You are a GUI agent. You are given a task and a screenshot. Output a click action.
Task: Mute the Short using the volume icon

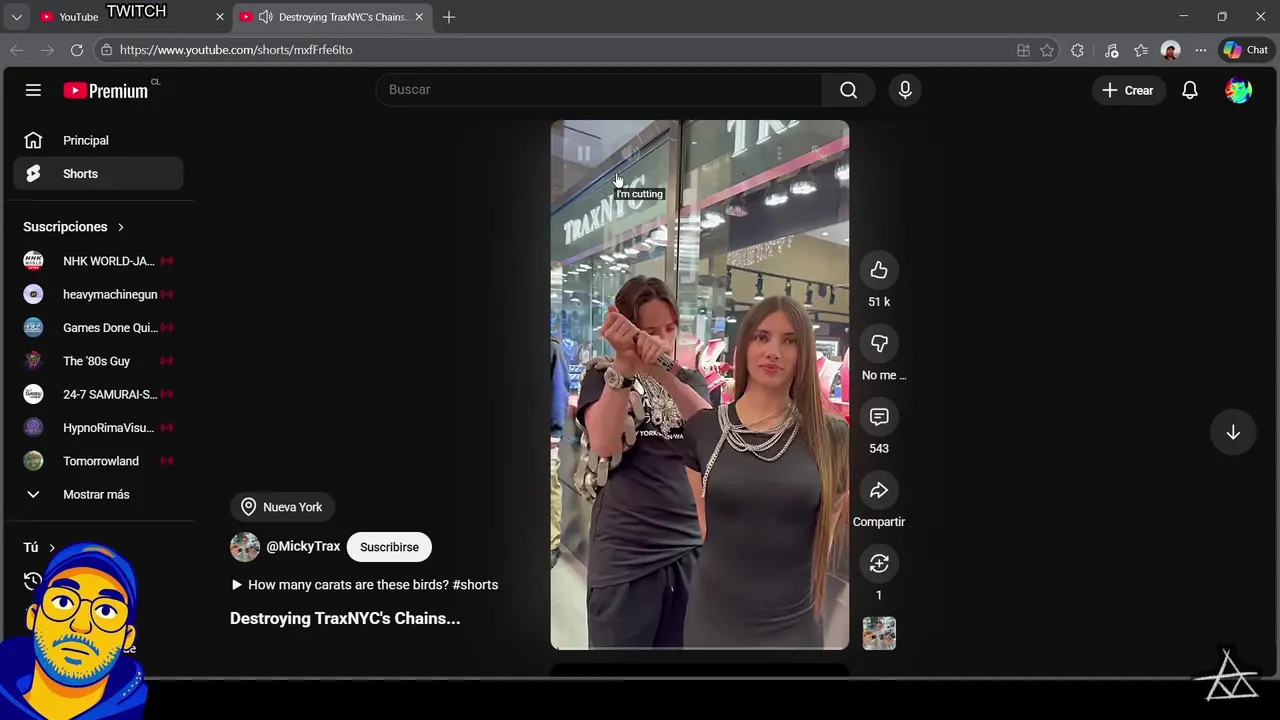629,153
